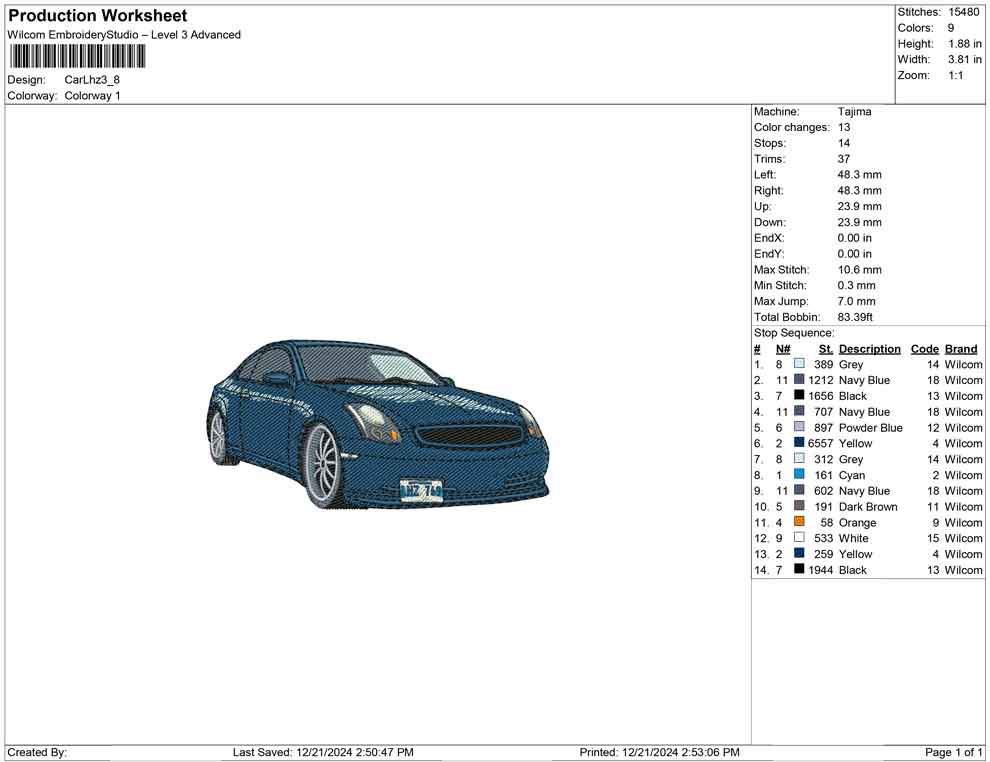
Task: Select the Orange swatch in row 11
Action: [x=799, y=522]
